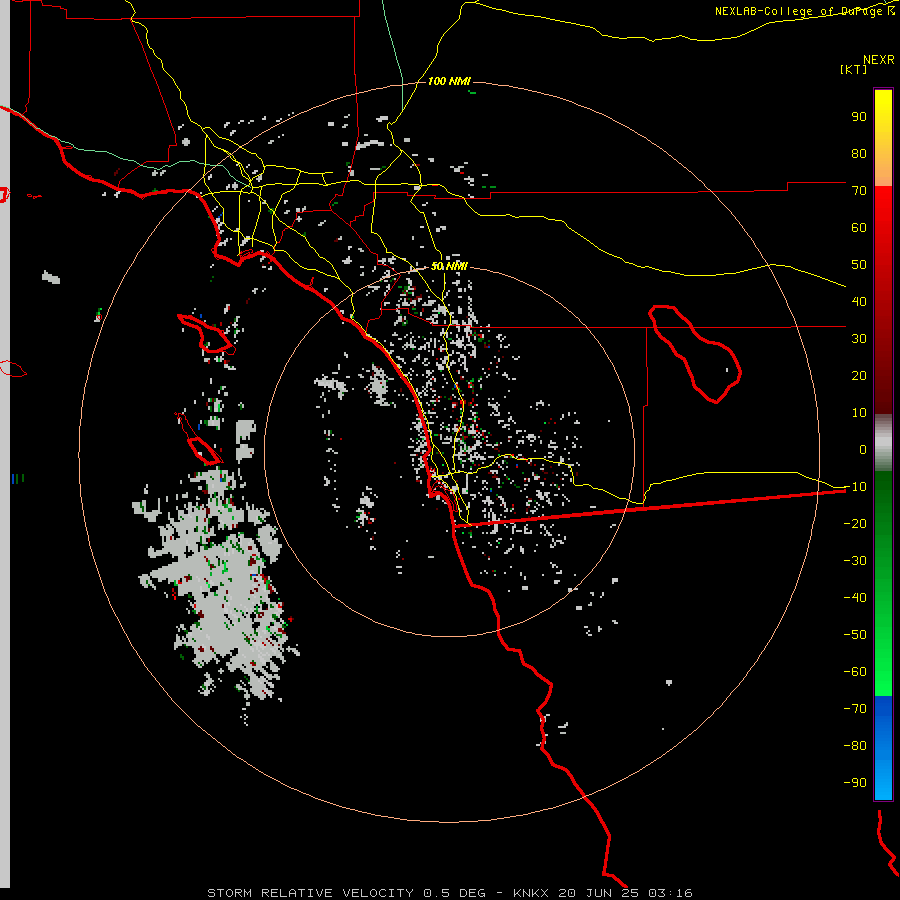Click the -80 value on velocity scale
The image size is (900, 900).
coord(855,746)
